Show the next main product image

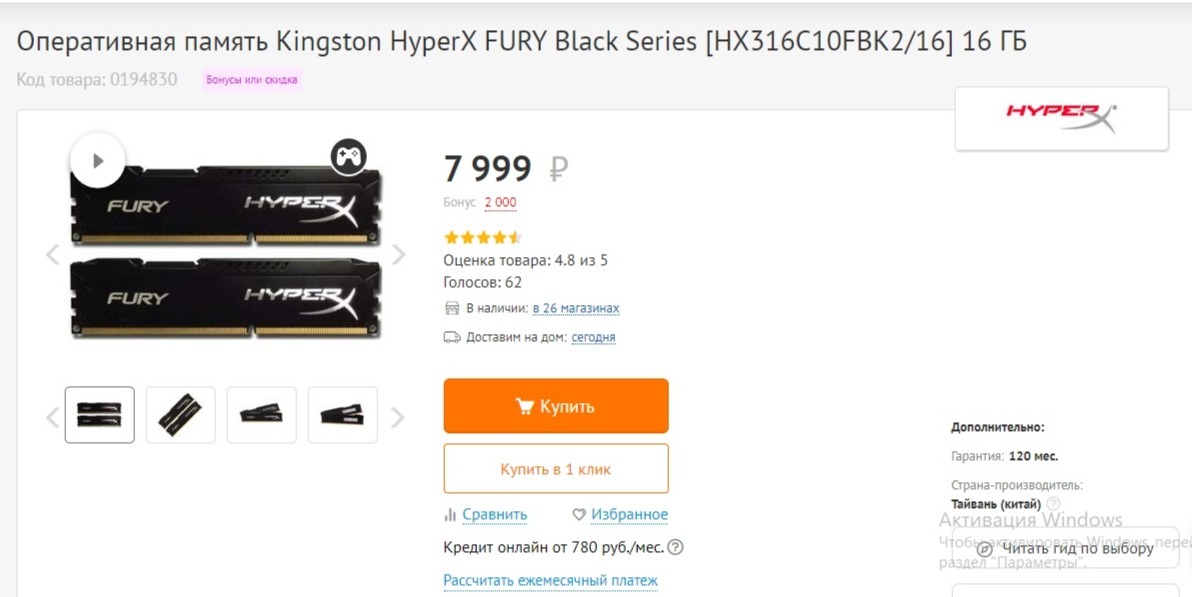click(x=398, y=255)
